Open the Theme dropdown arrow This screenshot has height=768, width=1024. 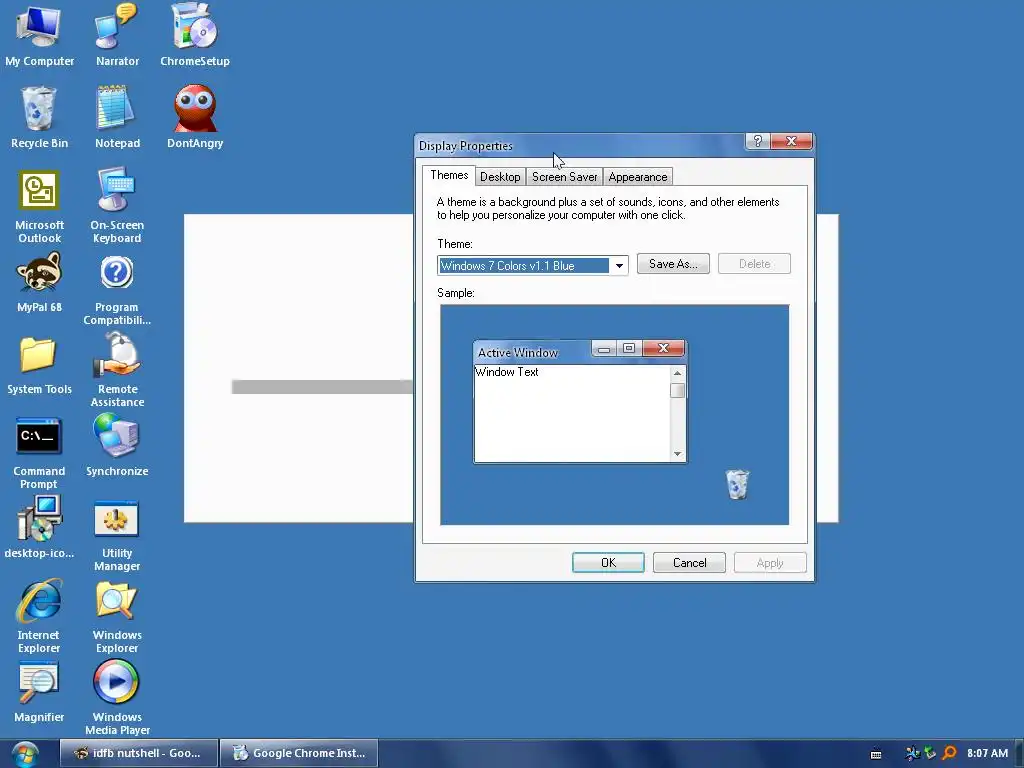coord(618,266)
